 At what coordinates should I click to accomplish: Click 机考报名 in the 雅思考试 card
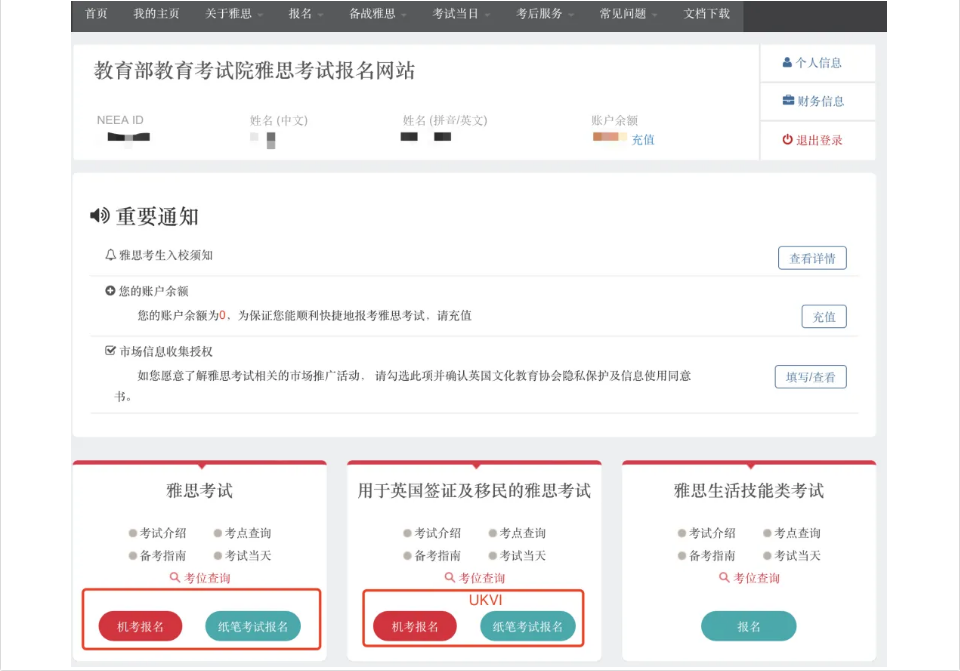tap(140, 626)
